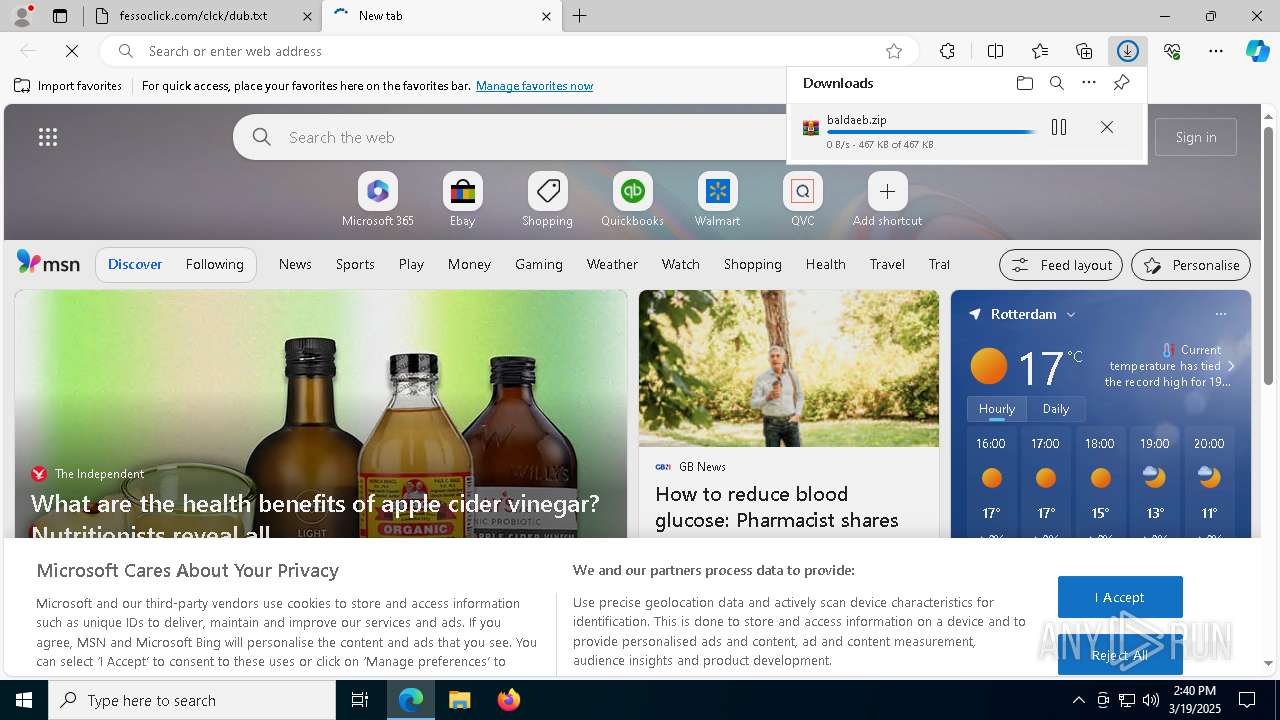Switch weather to Hourly view
1280x720 pixels.
(996, 409)
